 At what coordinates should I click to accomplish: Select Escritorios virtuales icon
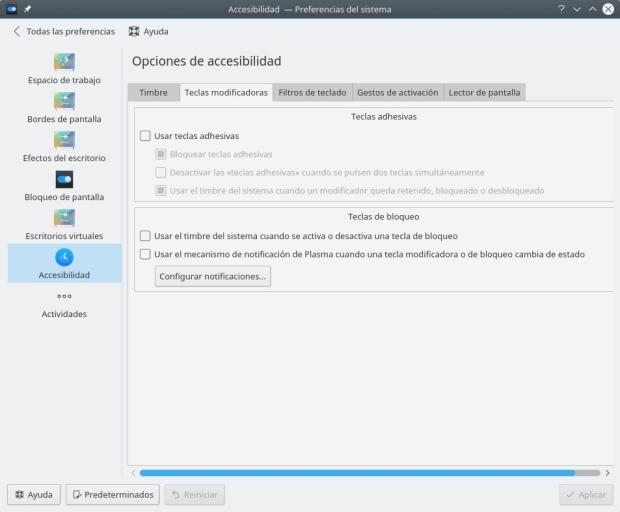coord(64,217)
